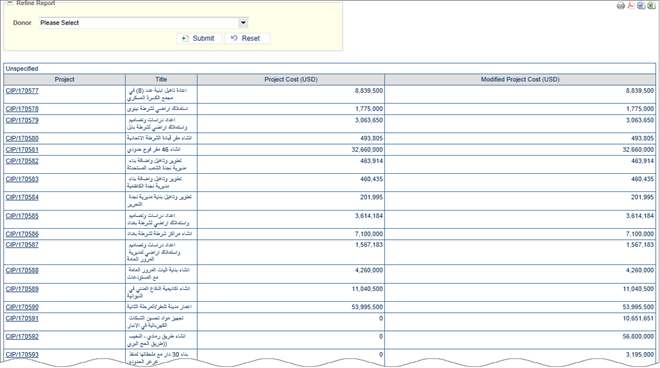
Task: Sort by Project column header
Action: [x=64, y=79]
